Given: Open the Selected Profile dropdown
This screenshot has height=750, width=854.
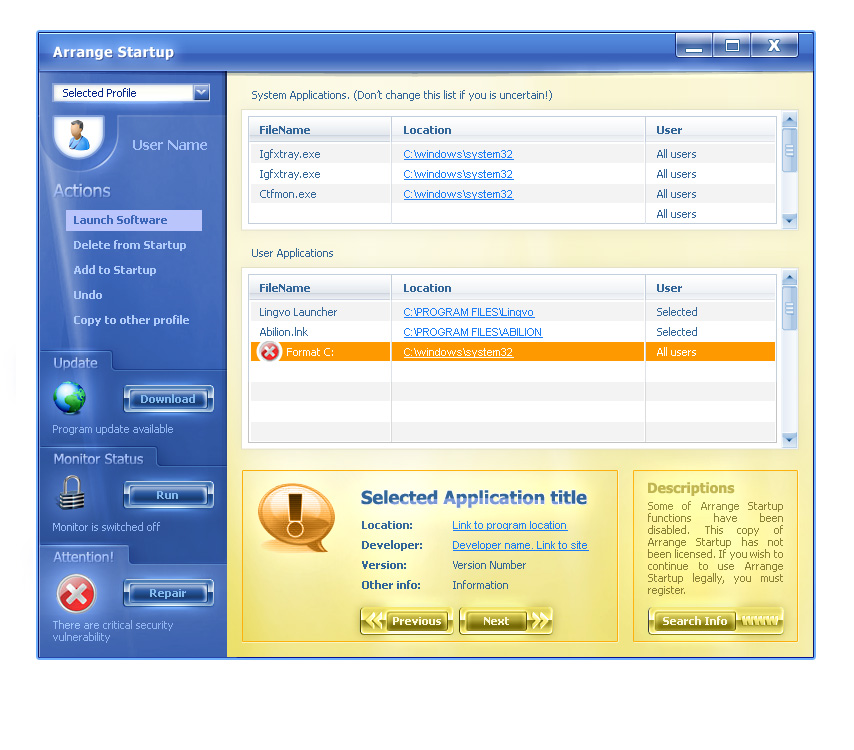Looking at the screenshot, I should (x=202, y=92).
